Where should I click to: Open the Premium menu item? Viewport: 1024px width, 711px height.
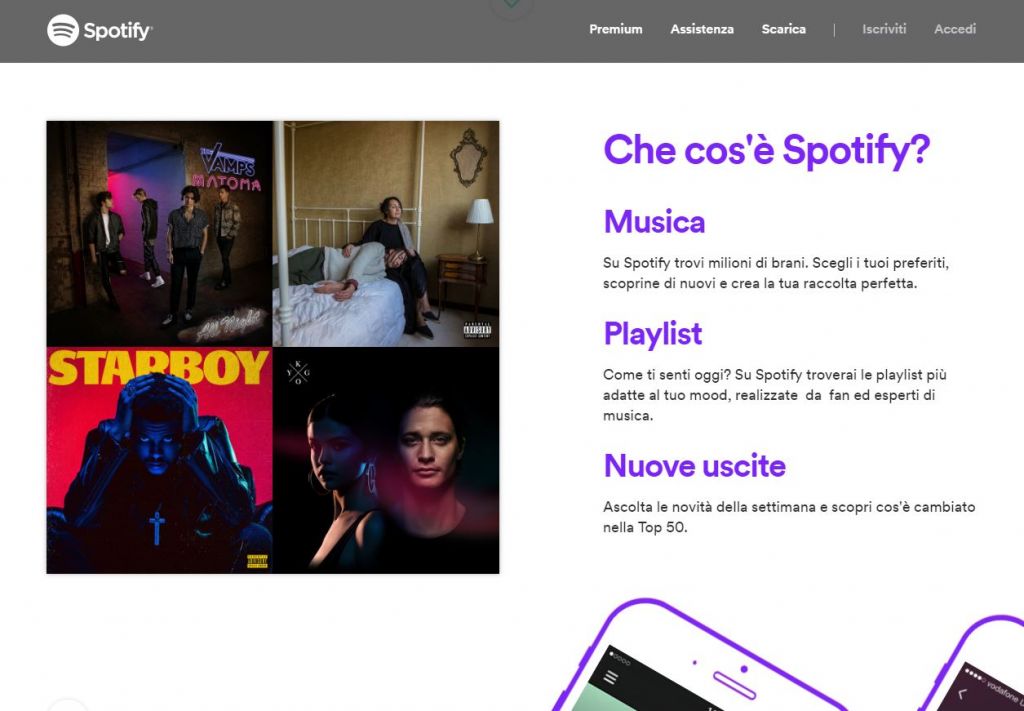pos(615,29)
